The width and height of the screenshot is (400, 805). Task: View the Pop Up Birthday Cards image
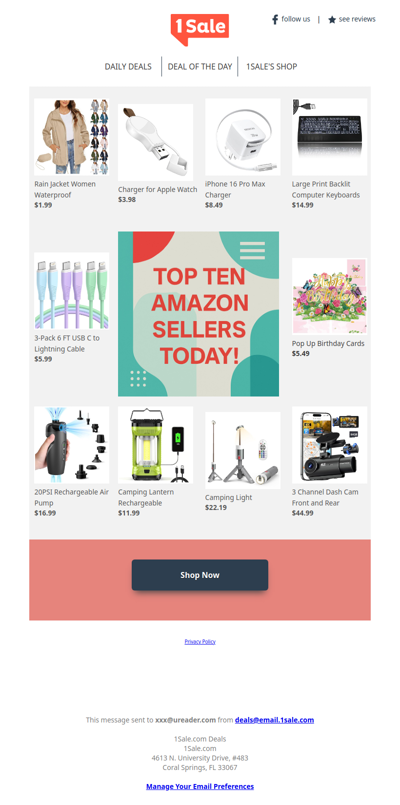(x=330, y=296)
